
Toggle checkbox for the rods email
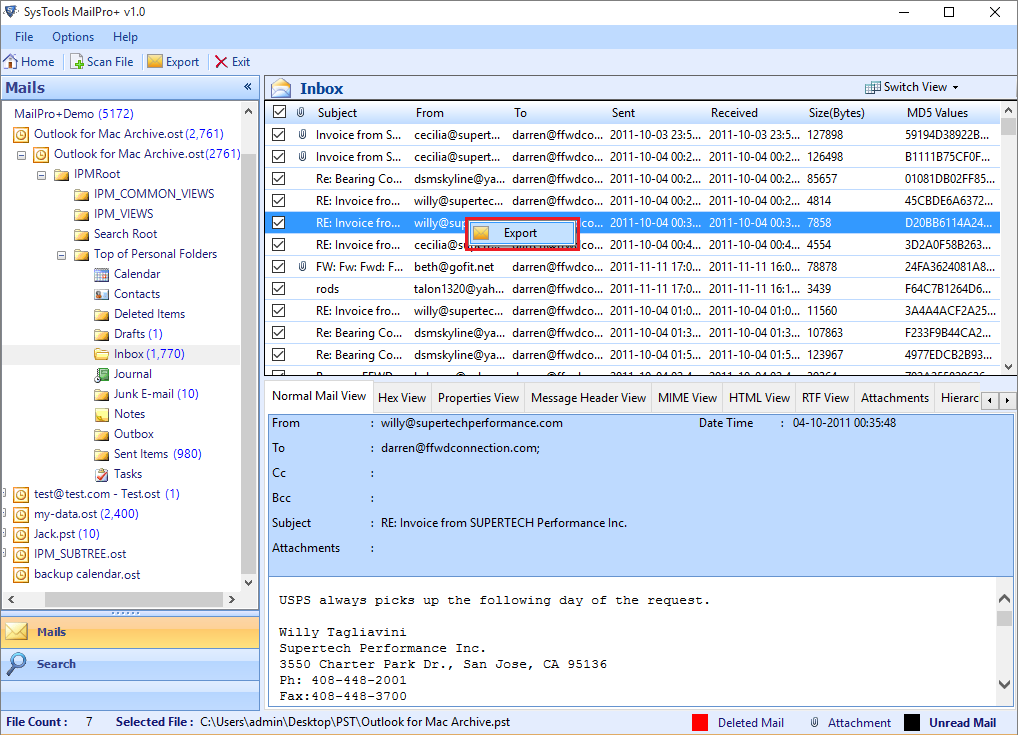[x=279, y=288]
